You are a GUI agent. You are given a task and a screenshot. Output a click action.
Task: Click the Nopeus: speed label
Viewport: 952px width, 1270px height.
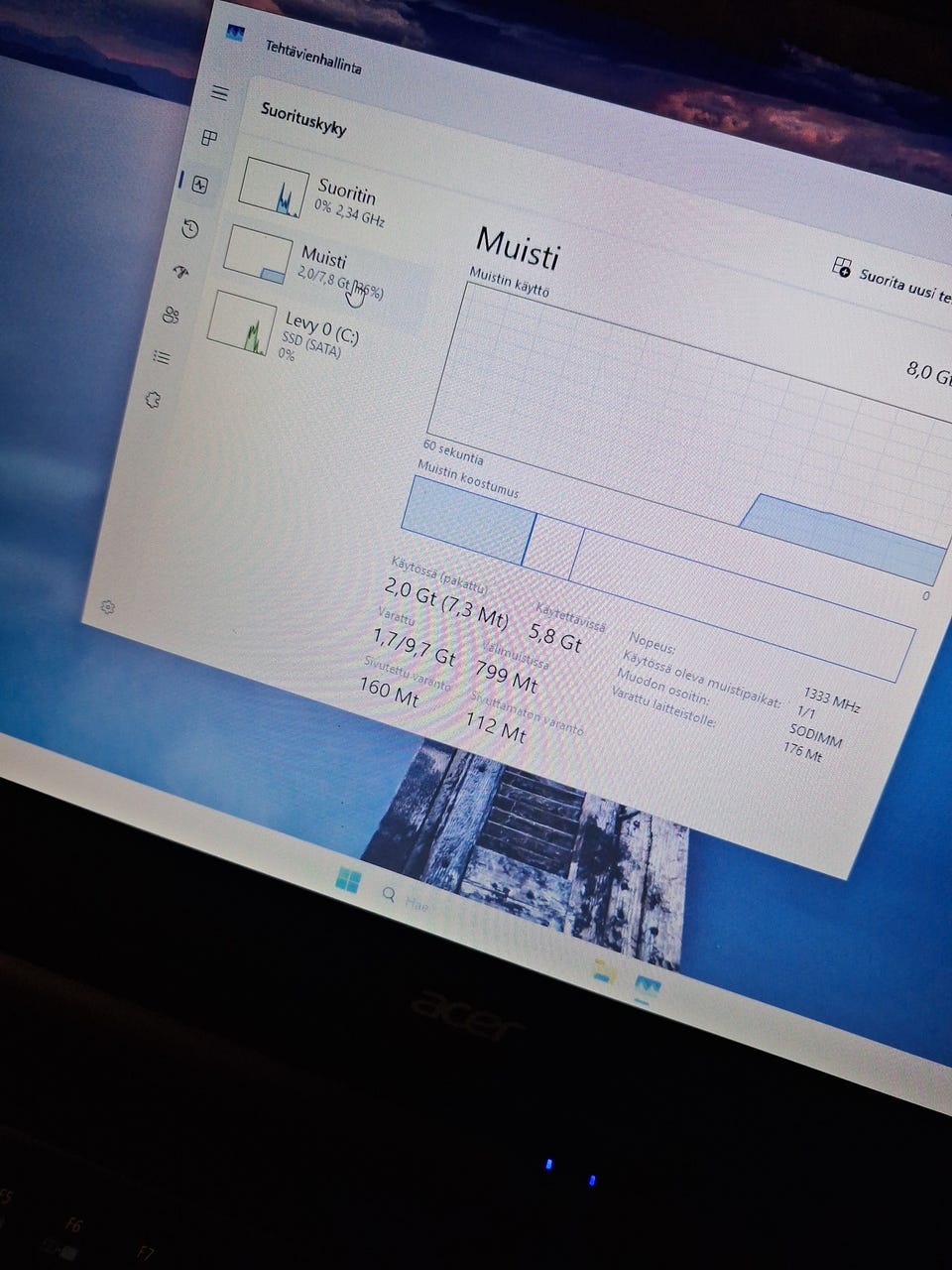[653, 642]
